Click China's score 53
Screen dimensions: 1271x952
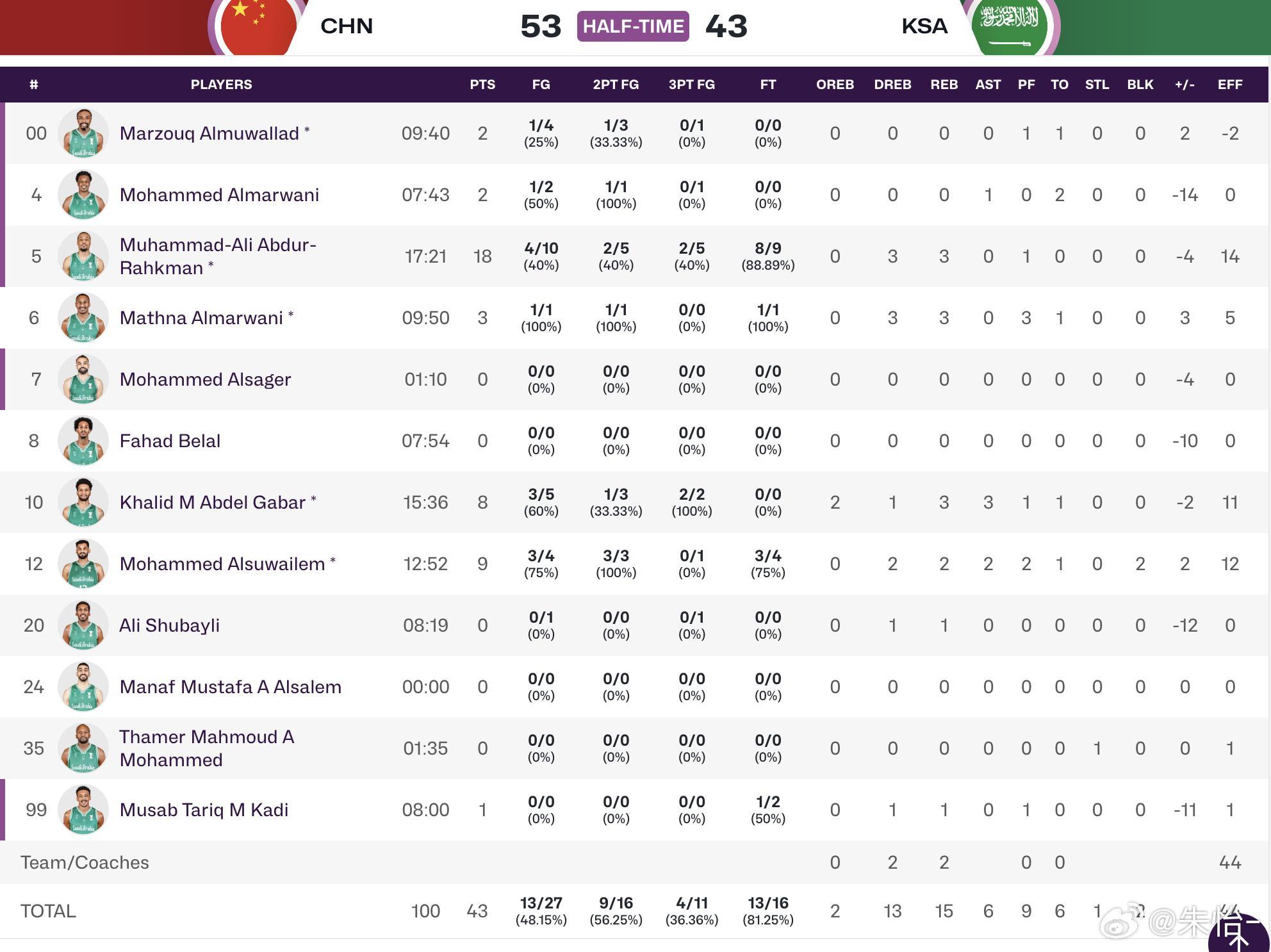click(x=541, y=26)
